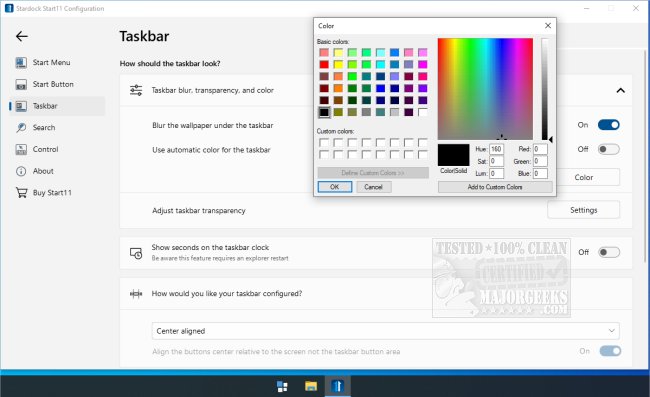The width and height of the screenshot is (650, 397).
Task: Click the color spectrum gradient area
Action: pos(485,89)
